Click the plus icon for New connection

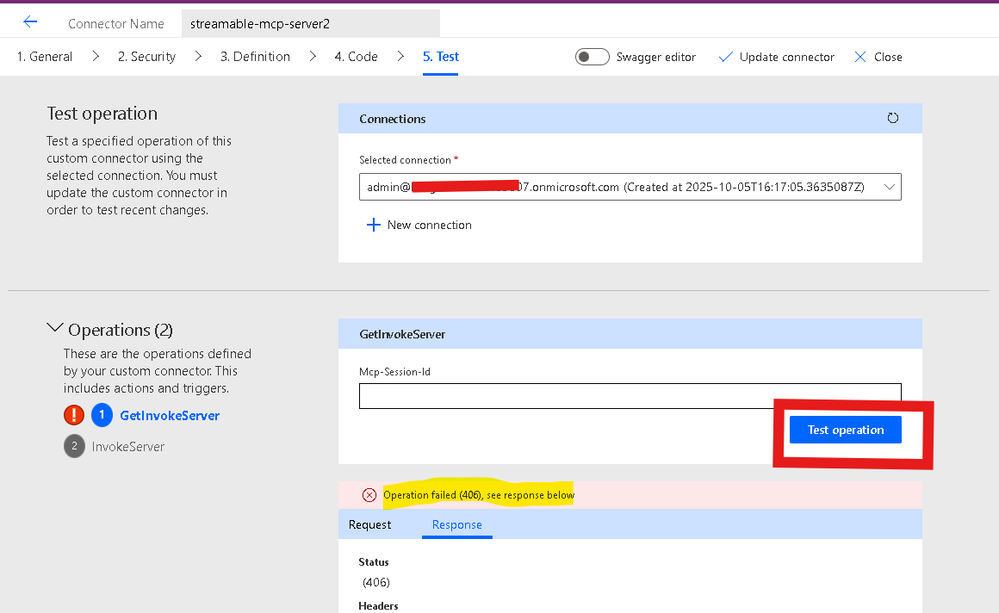[373, 225]
